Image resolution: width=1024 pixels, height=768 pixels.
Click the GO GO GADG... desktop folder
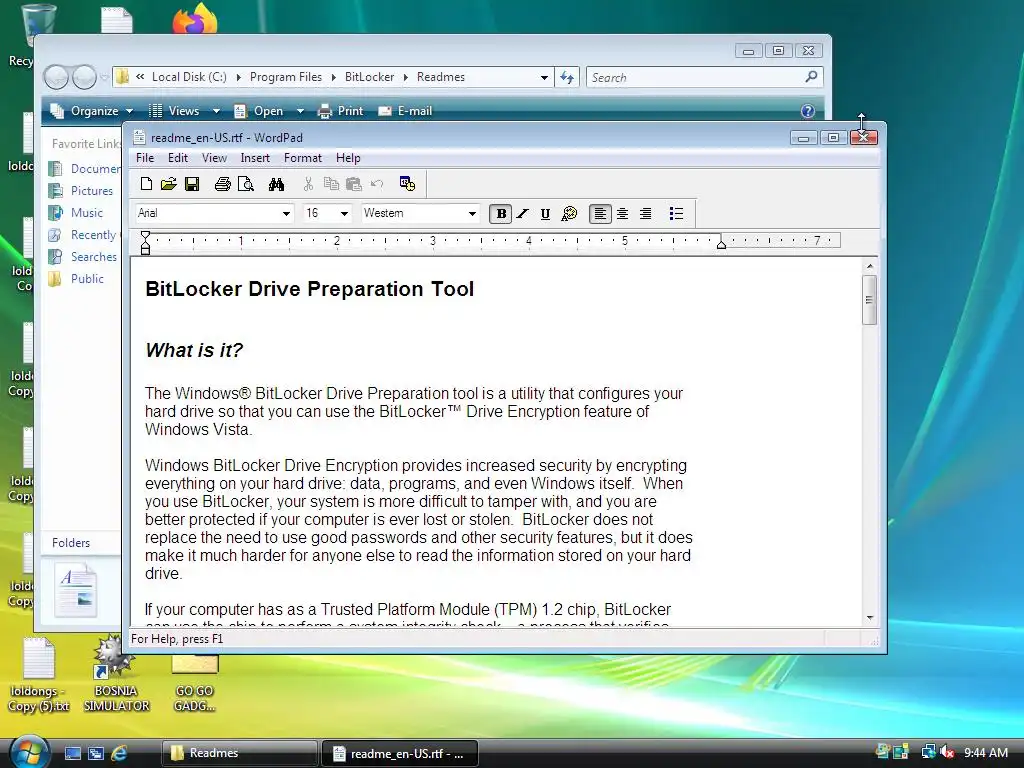click(195, 682)
